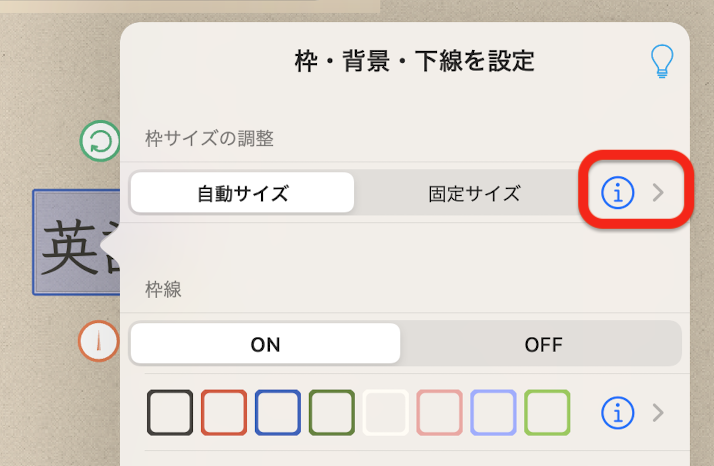Select the text box containing 英
714x466 pixels.
[76, 242]
